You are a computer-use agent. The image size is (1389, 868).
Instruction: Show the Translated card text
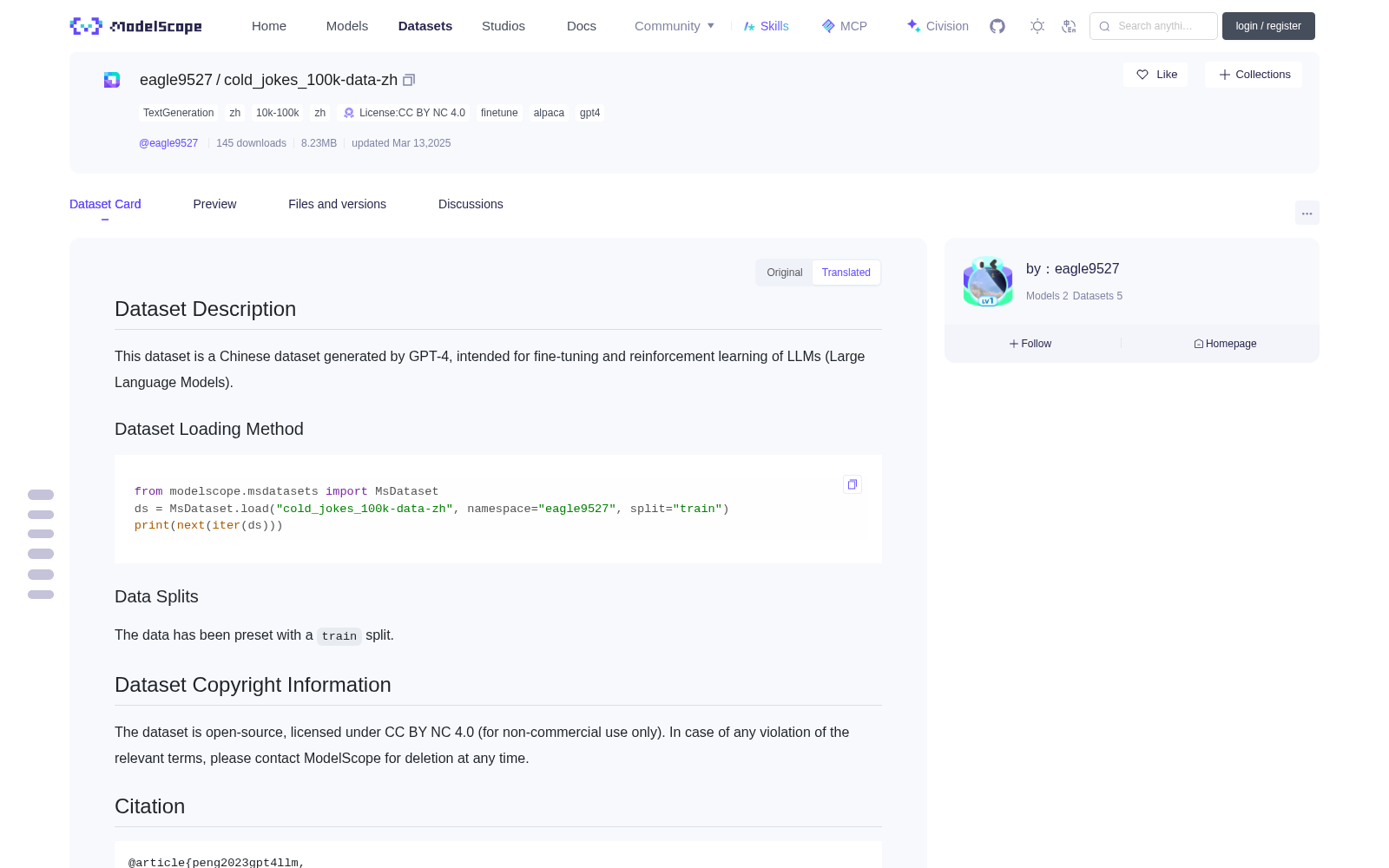point(846,273)
